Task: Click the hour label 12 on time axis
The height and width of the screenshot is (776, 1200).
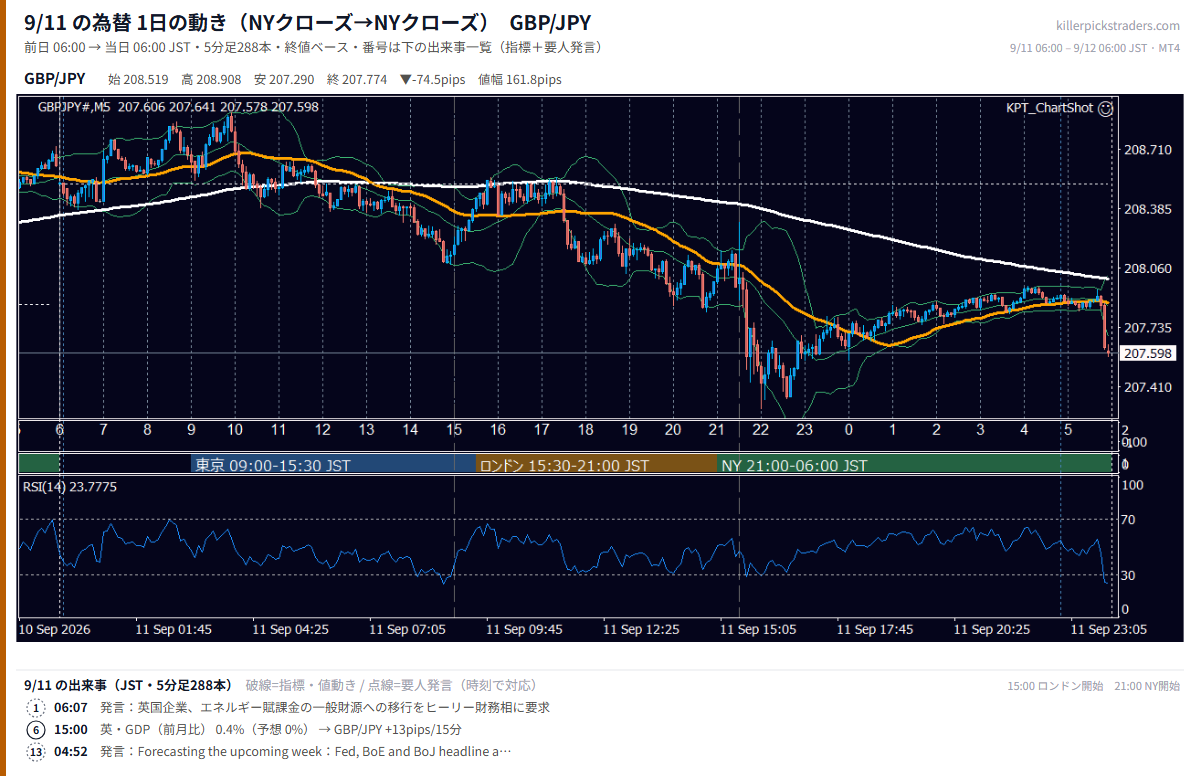Action: (323, 430)
